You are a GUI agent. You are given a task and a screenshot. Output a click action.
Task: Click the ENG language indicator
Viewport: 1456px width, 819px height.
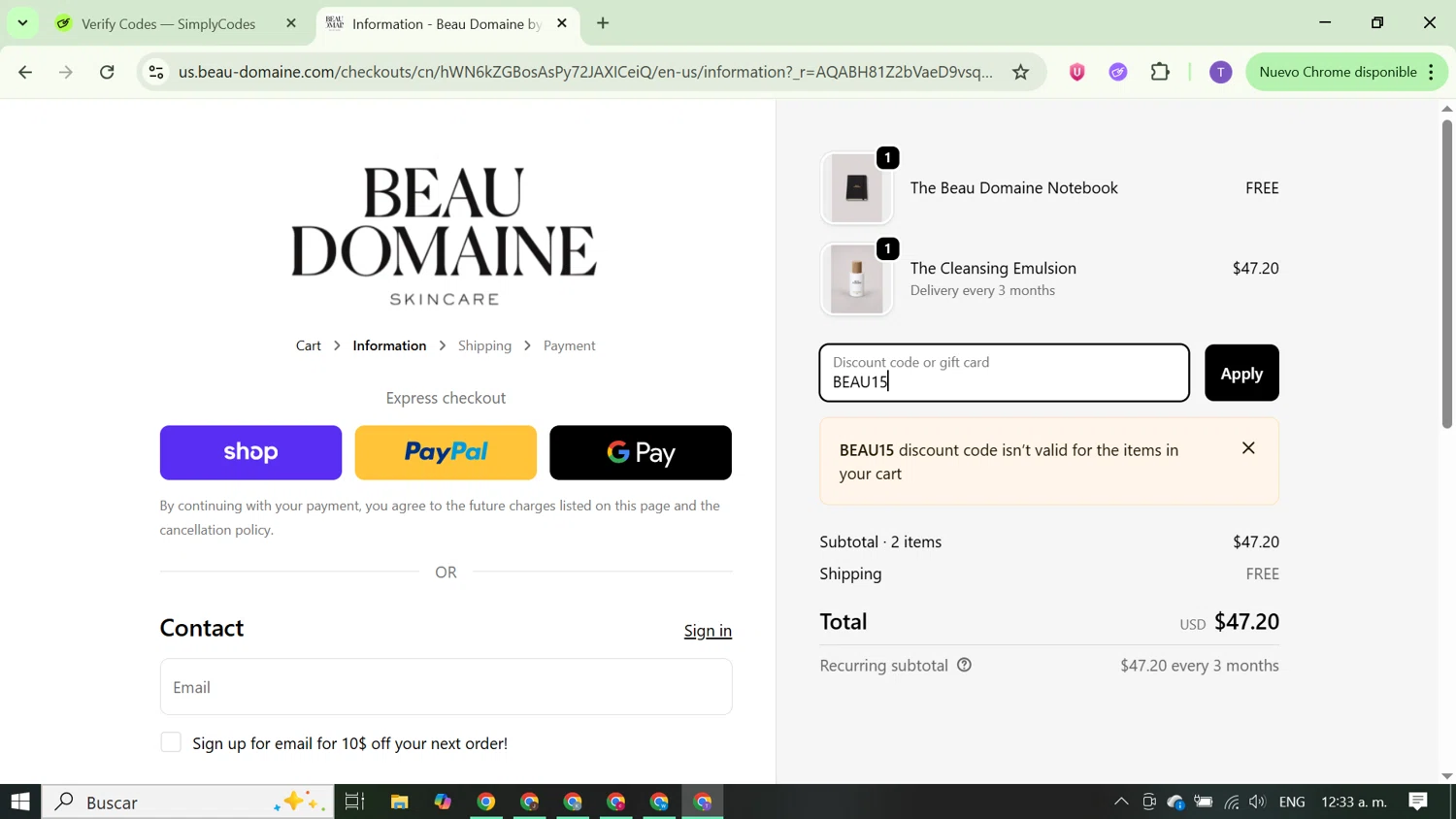pyautogui.click(x=1292, y=802)
